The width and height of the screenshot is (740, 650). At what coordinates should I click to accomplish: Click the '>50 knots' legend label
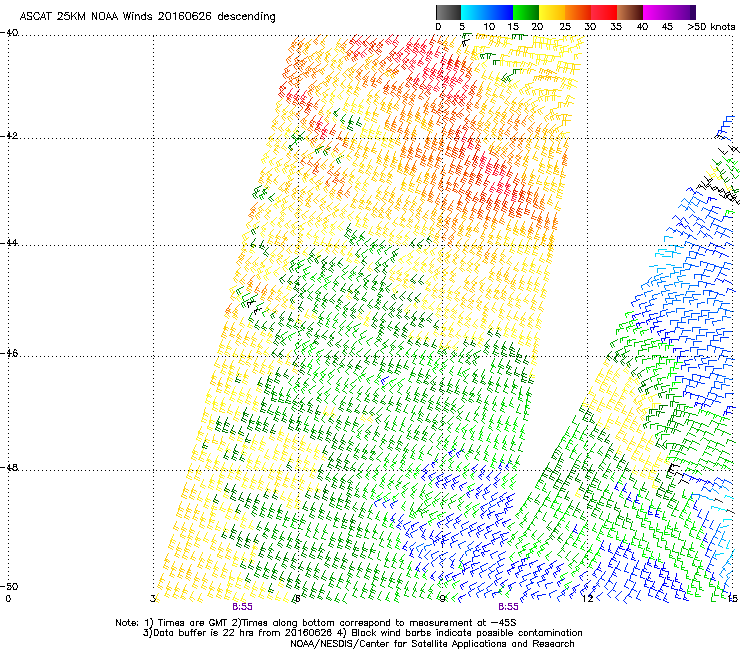click(711, 27)
